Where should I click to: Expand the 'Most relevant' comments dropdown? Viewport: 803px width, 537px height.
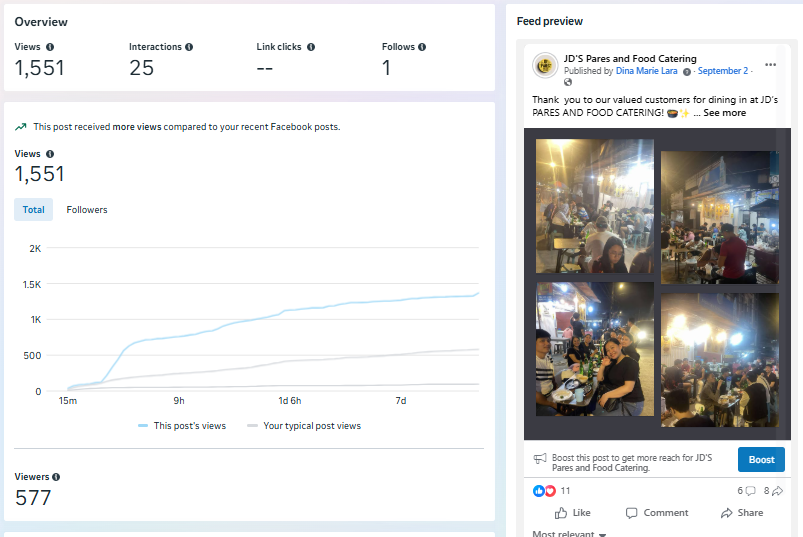569,534
